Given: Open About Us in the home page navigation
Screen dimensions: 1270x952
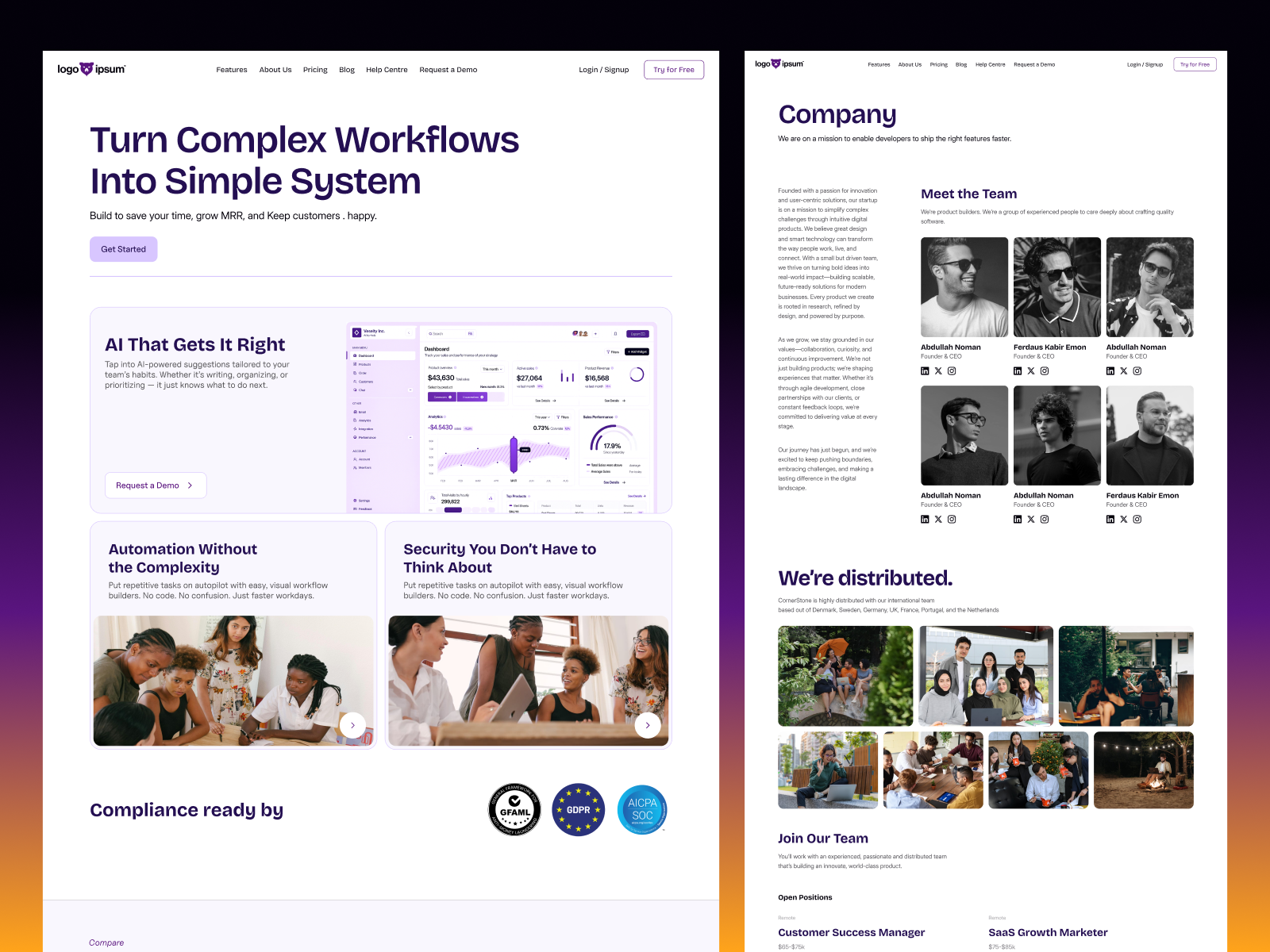Looking at the screenshot, I should click(x=275, y=70).
